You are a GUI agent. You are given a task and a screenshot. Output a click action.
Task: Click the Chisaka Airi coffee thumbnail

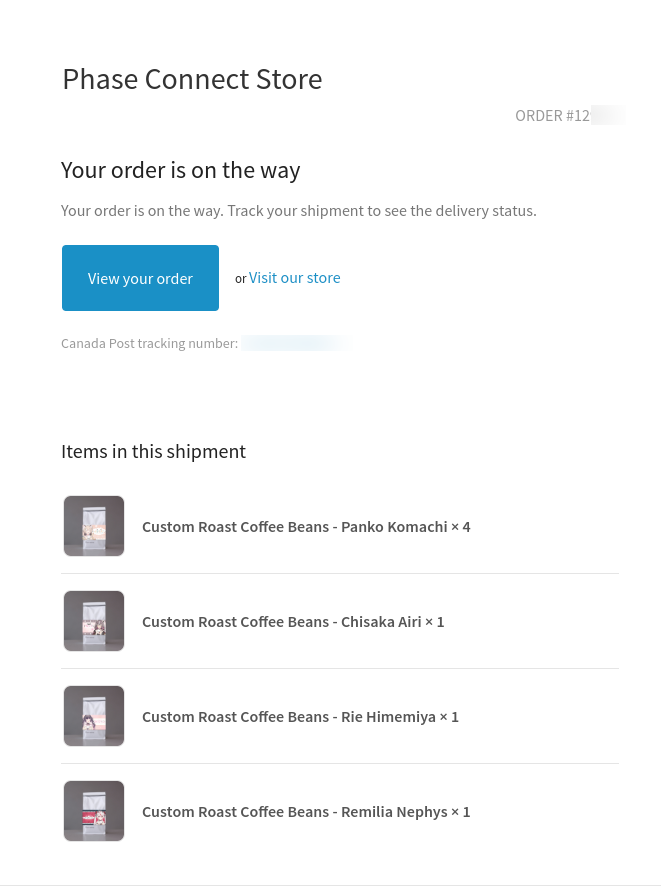(x=94, y=621)
